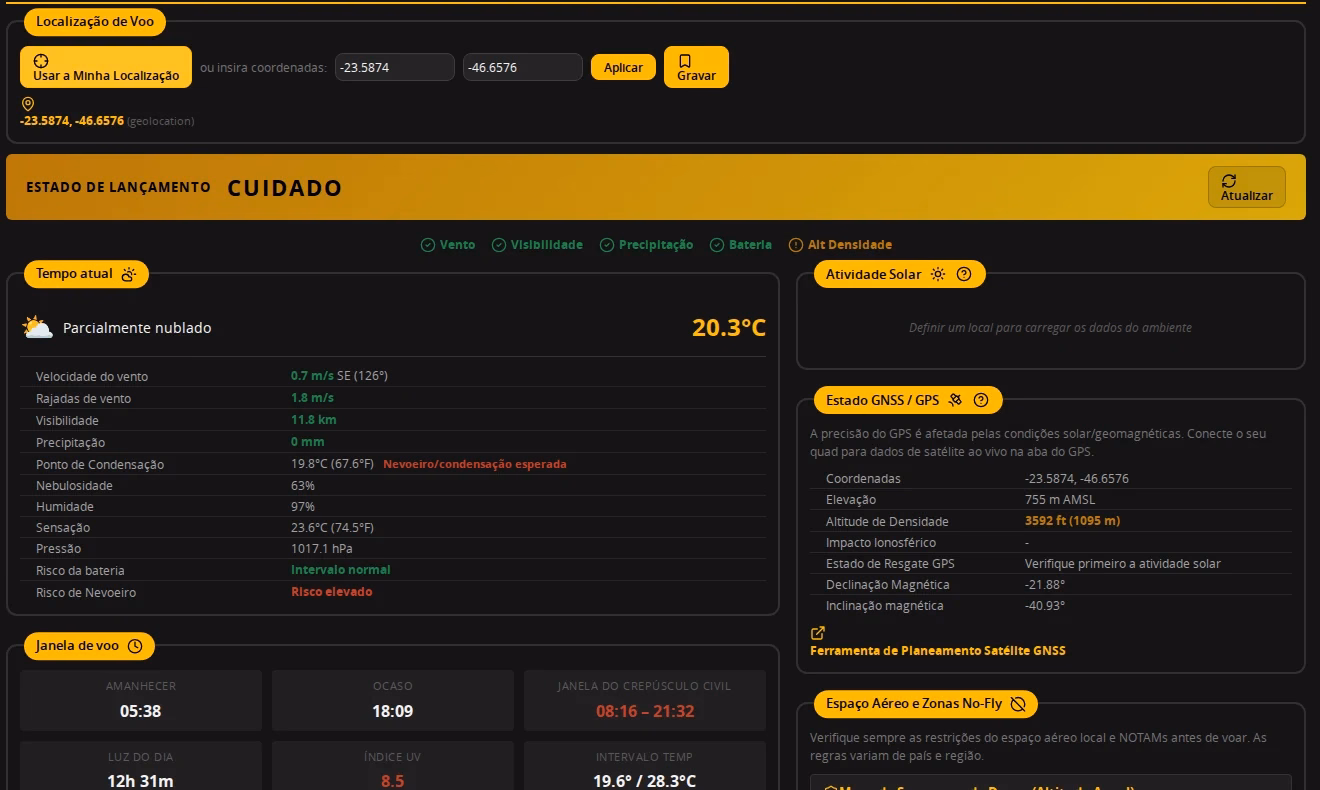Click the refresh icon on Atualizar button
1320x790 pixels.
[x=1229, y=181]
